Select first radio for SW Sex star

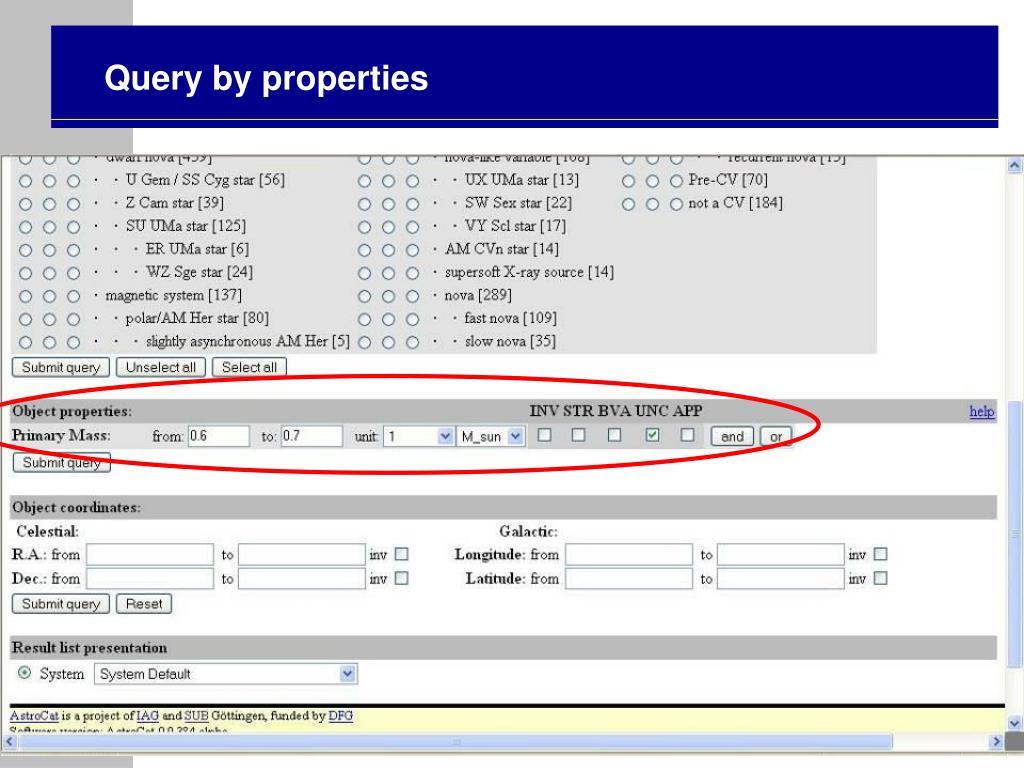[364, 204]
